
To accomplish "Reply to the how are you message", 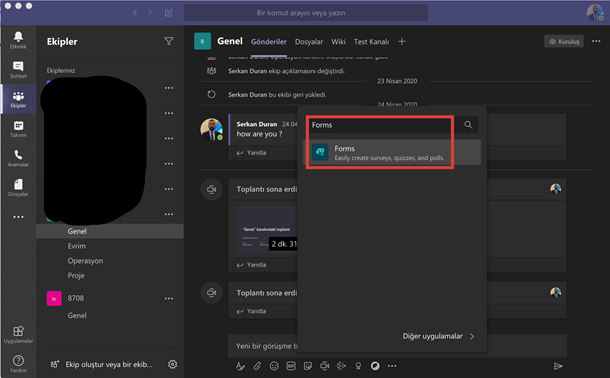I will [x=251, y=153].
